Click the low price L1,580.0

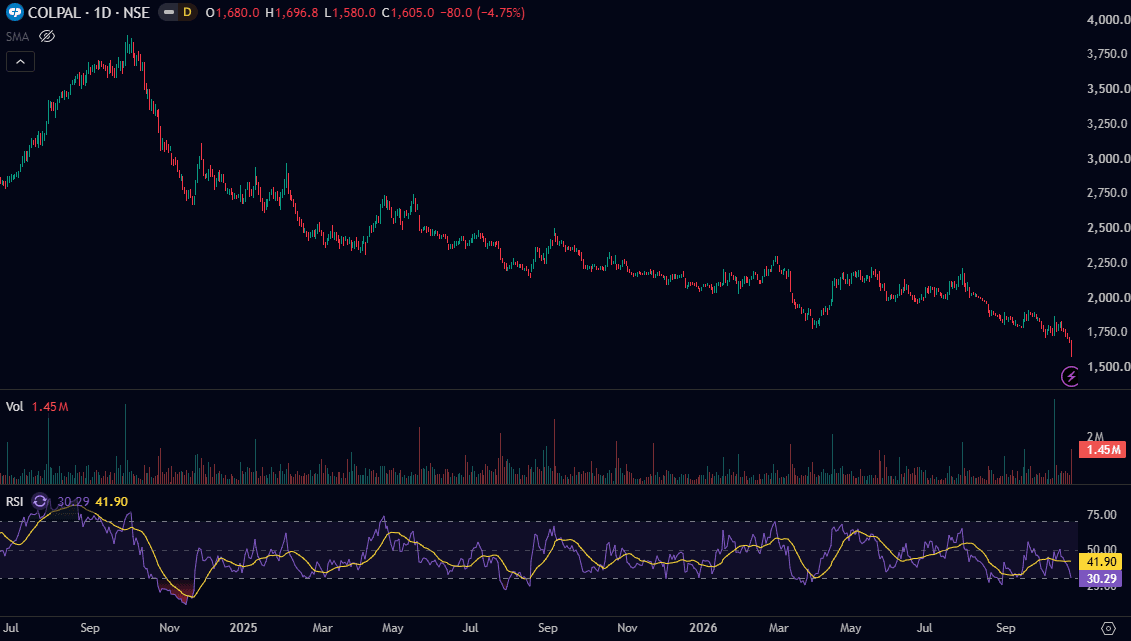pos(350,12)
